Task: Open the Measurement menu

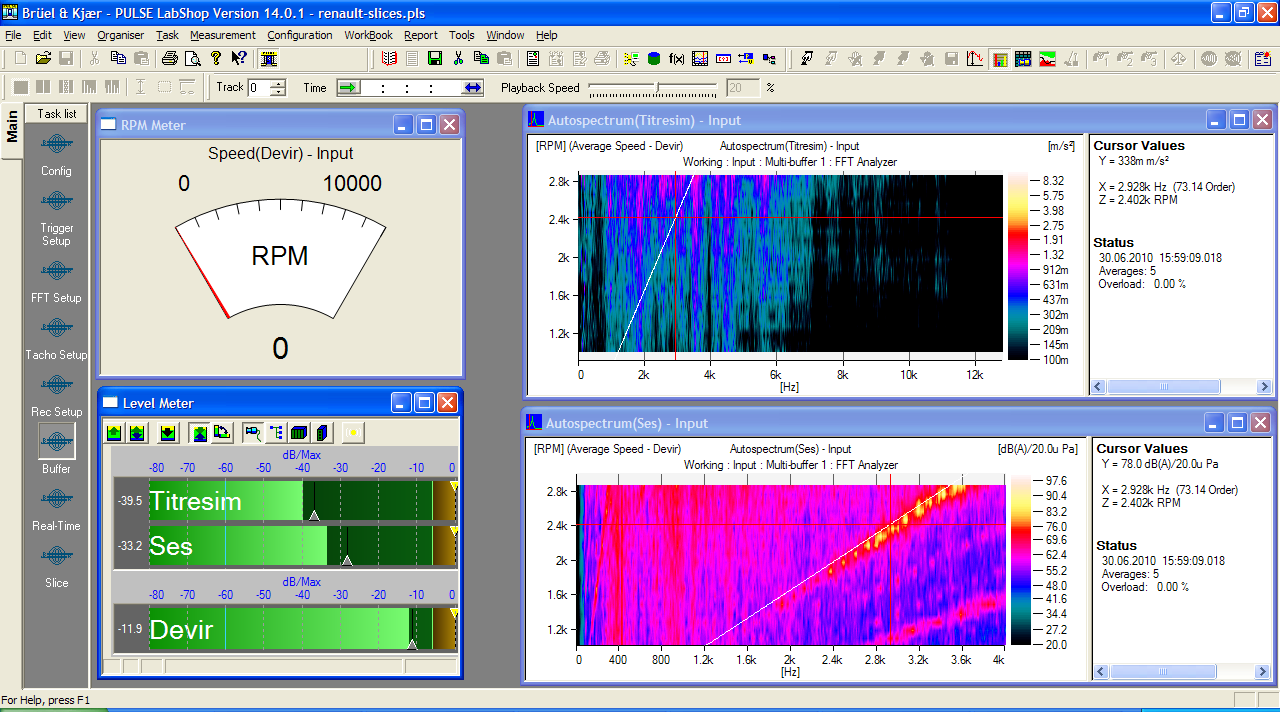Action: 222,35
